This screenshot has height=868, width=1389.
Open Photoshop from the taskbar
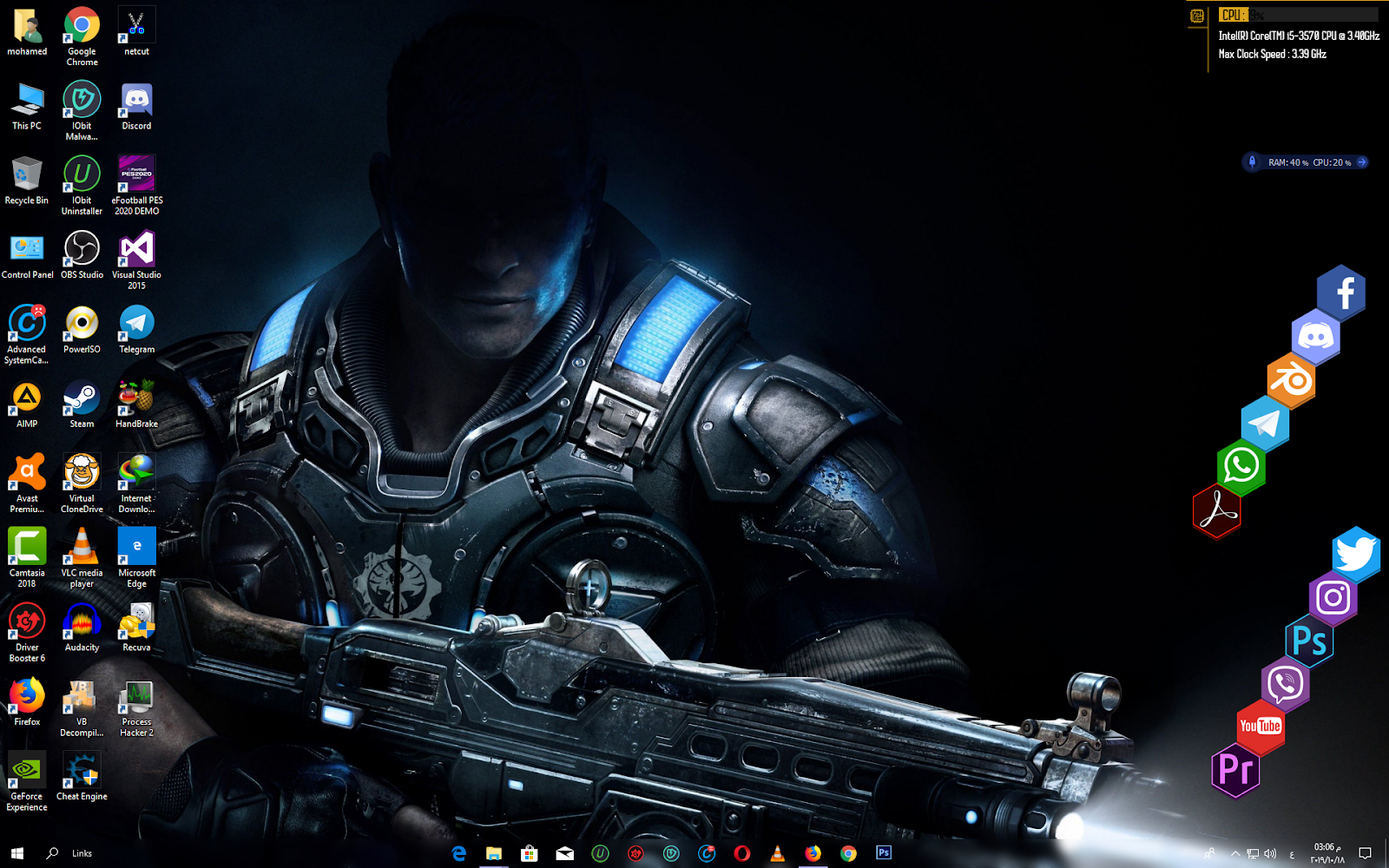[884, 853]
